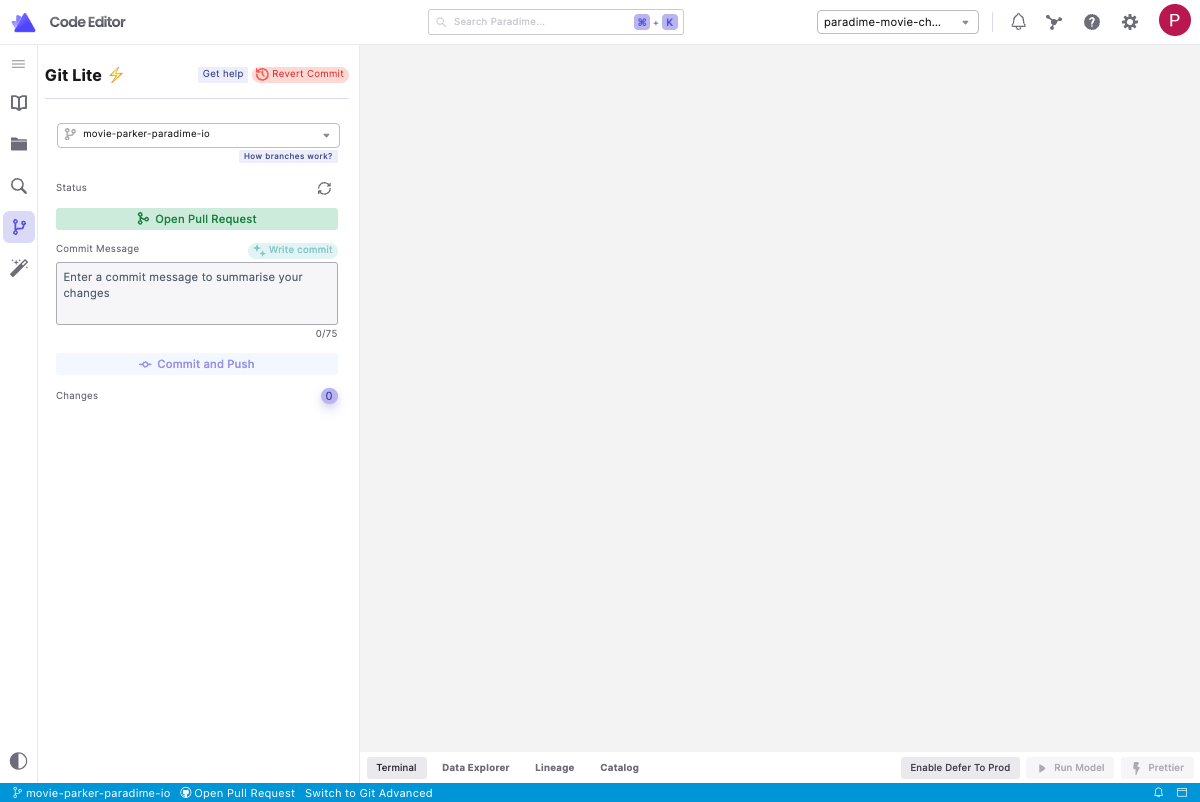Click the refresh status icon
Viewport: 1200px width, 802px height.
[324, 188]
